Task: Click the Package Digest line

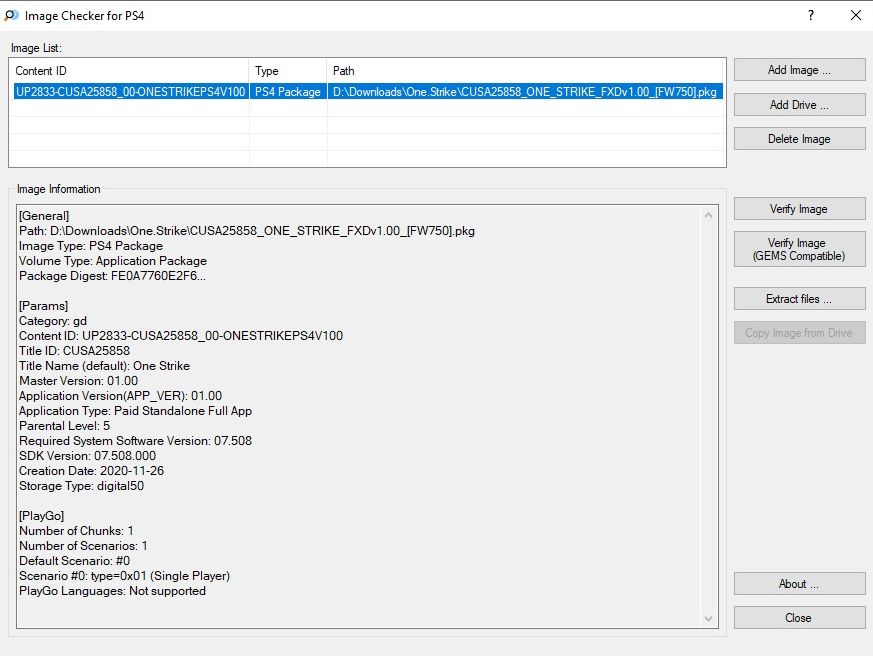Action: click(x=112, y=276)
